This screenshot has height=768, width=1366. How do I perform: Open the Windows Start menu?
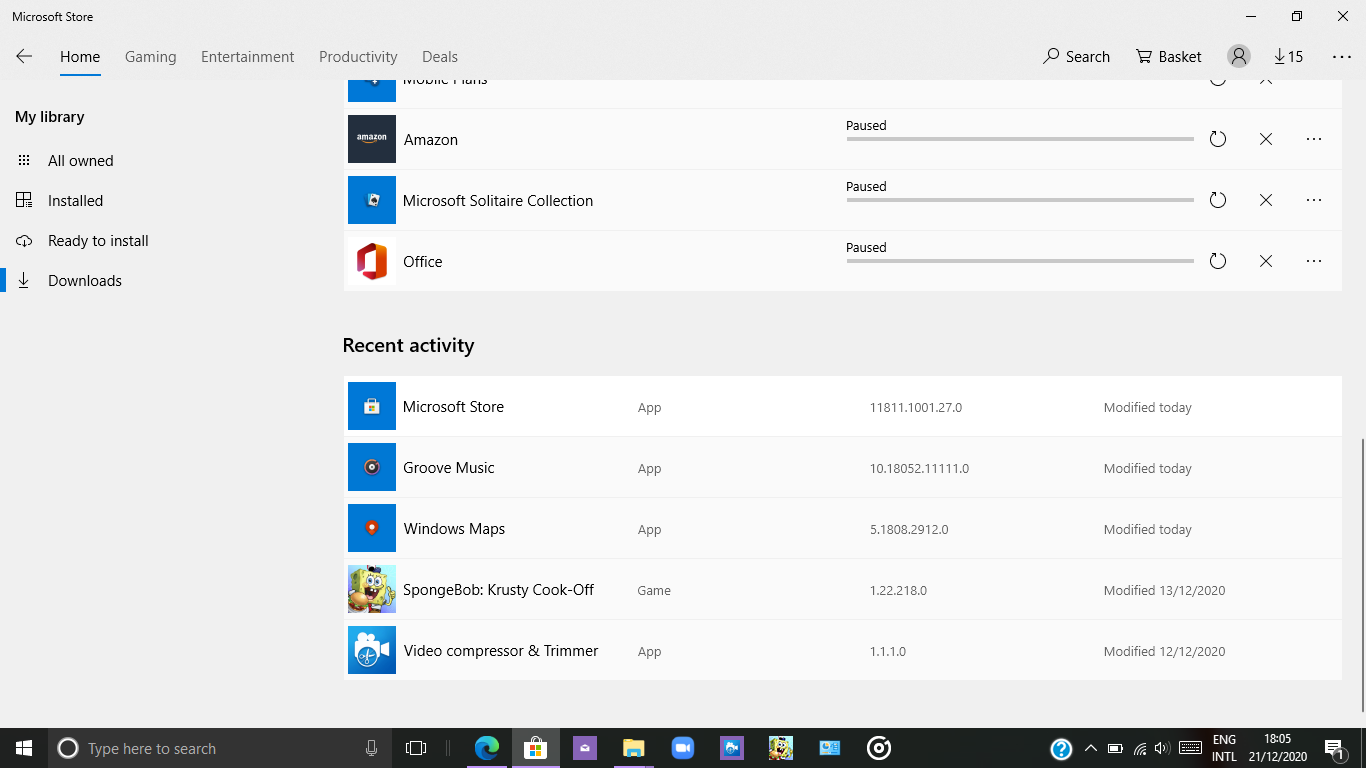coord(24,748)
